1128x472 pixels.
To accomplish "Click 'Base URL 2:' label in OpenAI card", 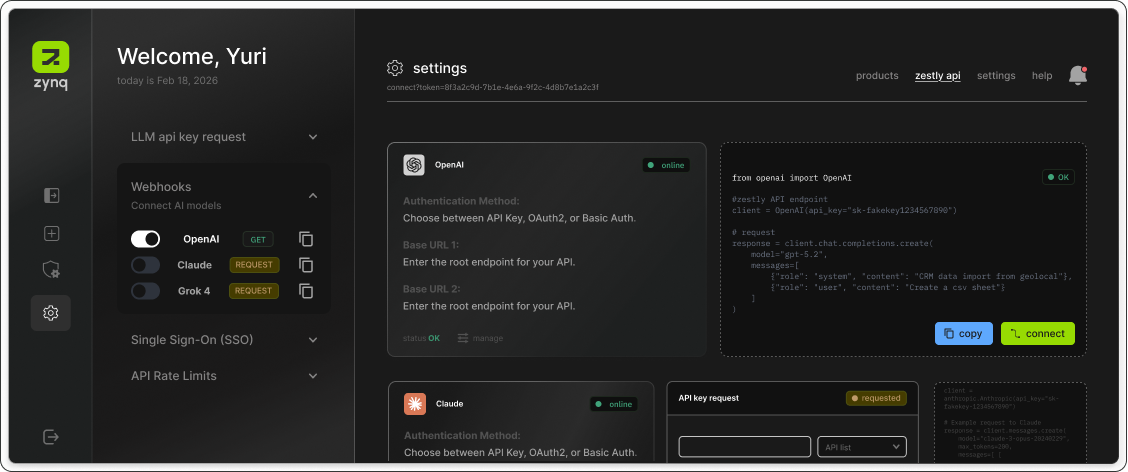I will point(432,289).
